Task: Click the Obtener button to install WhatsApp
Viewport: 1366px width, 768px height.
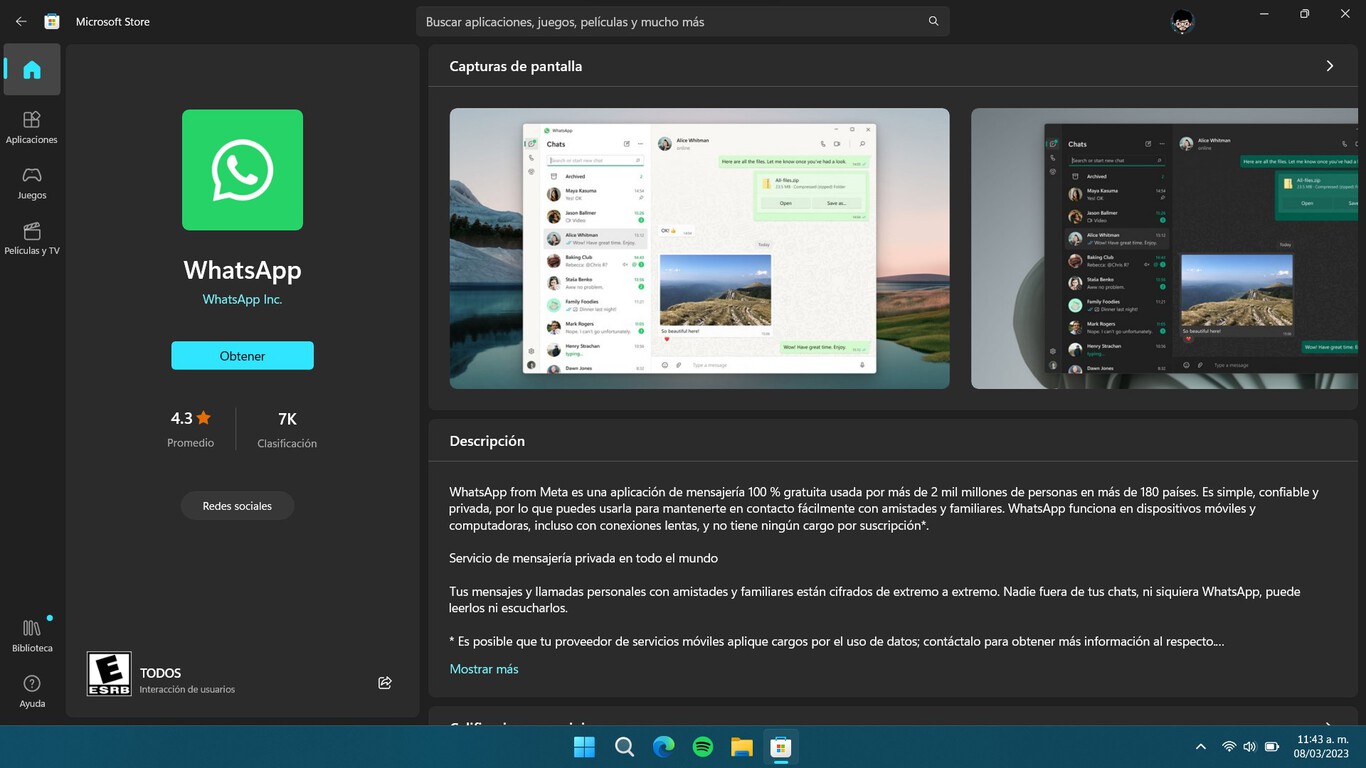Action: pos(242,355)
